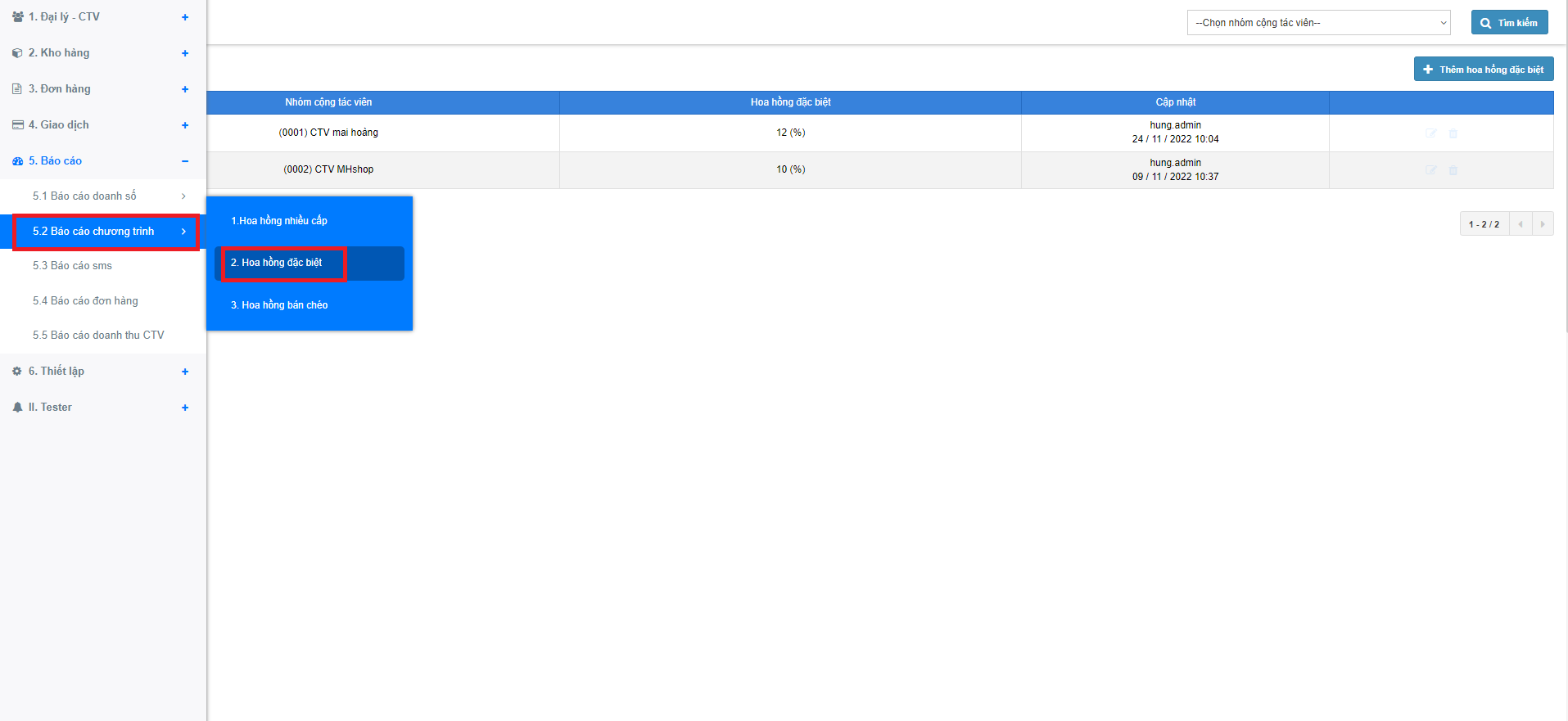Click trash icon for CTV MHshop row
This screenshot has width=1568, height=721.
pyautogui.click(x=1453, y=170)
